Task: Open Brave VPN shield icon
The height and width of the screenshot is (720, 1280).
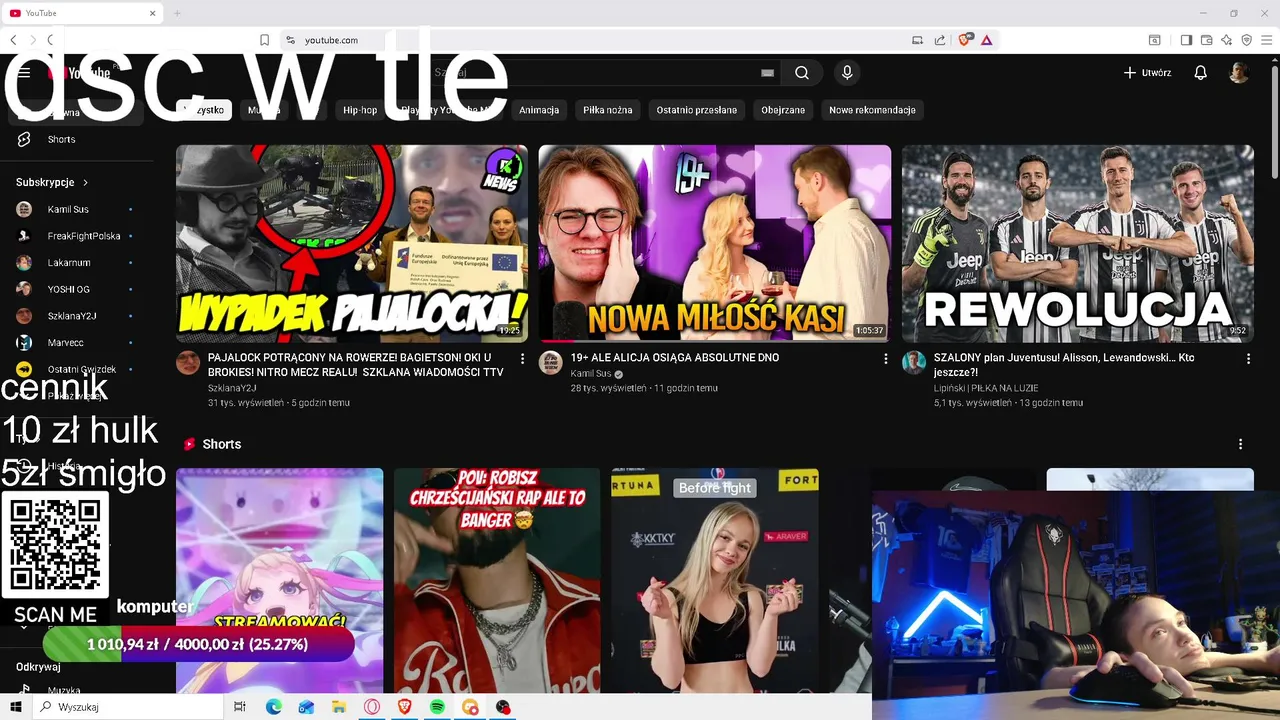Action: coord(1246,40)
